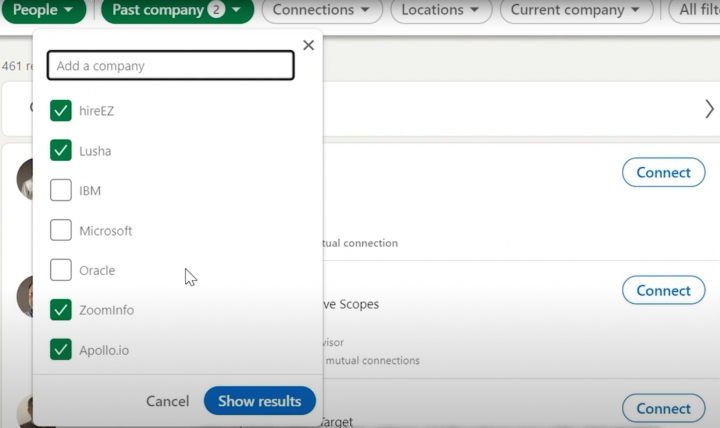Image resolution: width=720 pixels, height=428 pixels.
Task: Expand the Connections filter dropdown
Action: 320,10
